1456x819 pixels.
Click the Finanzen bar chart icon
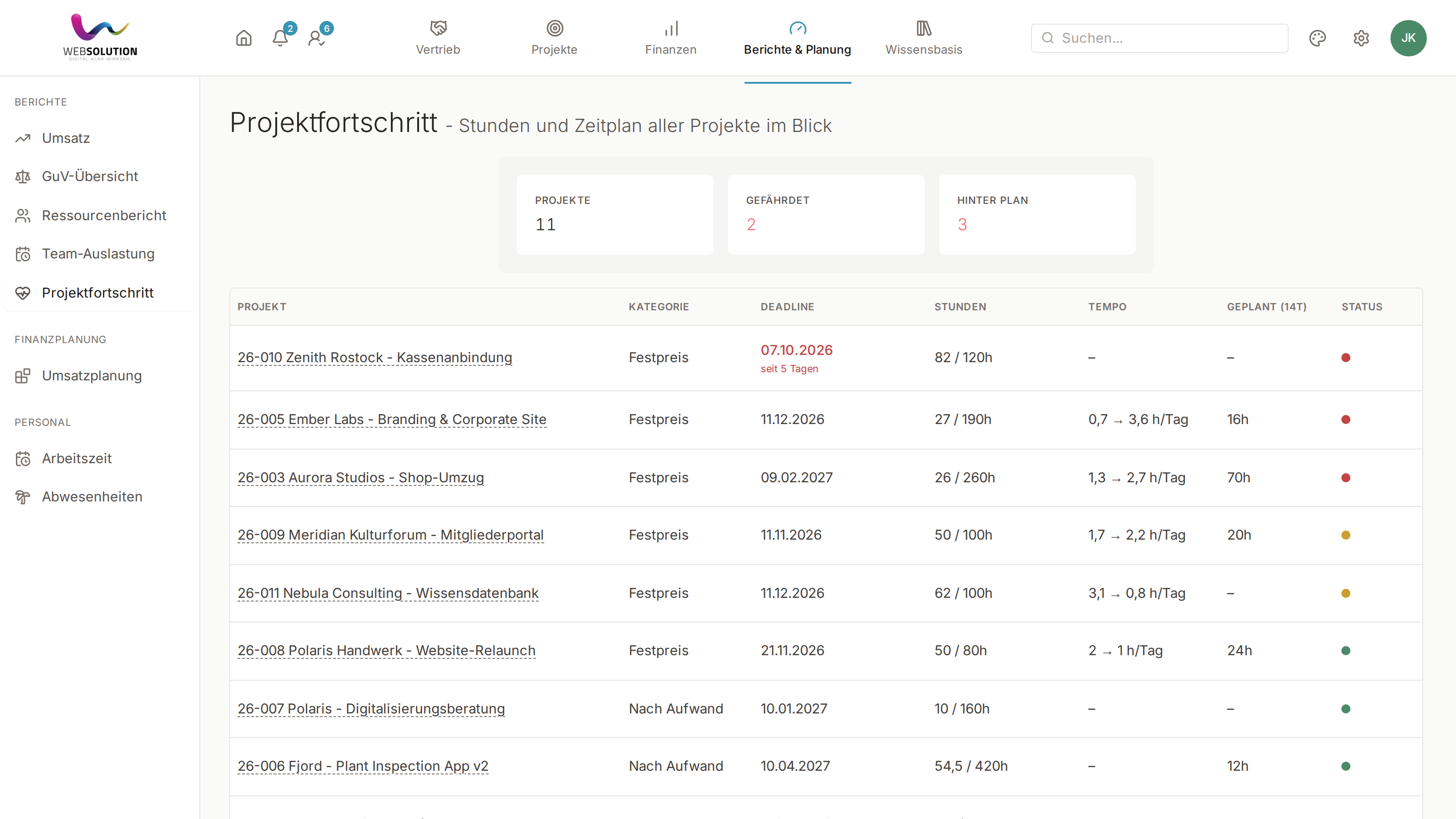click(671, 28)
